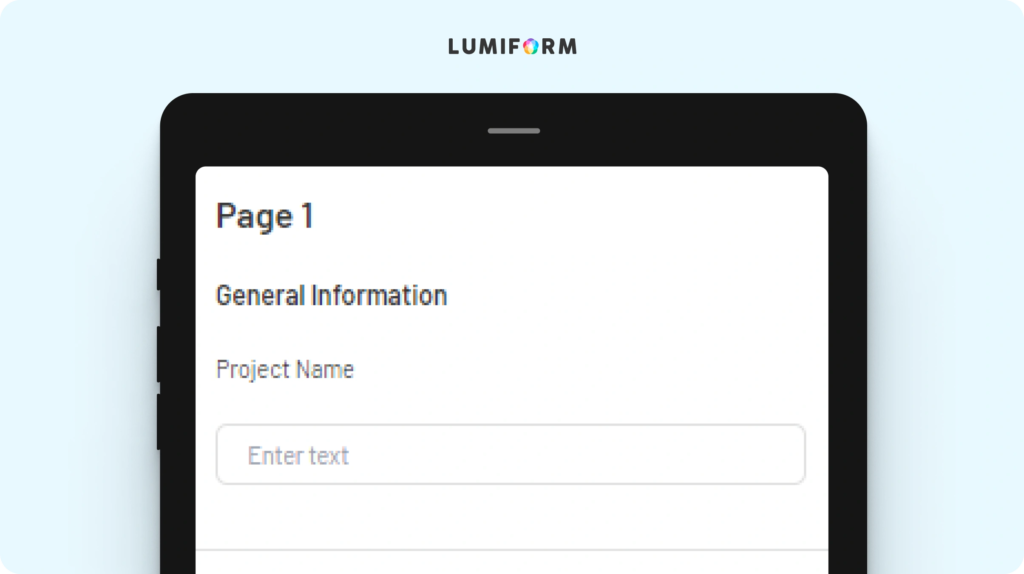Tap the tablet speaker bar
This screenshot has width=1024, height=574.
pyautogui.click(x=513, y=131)
